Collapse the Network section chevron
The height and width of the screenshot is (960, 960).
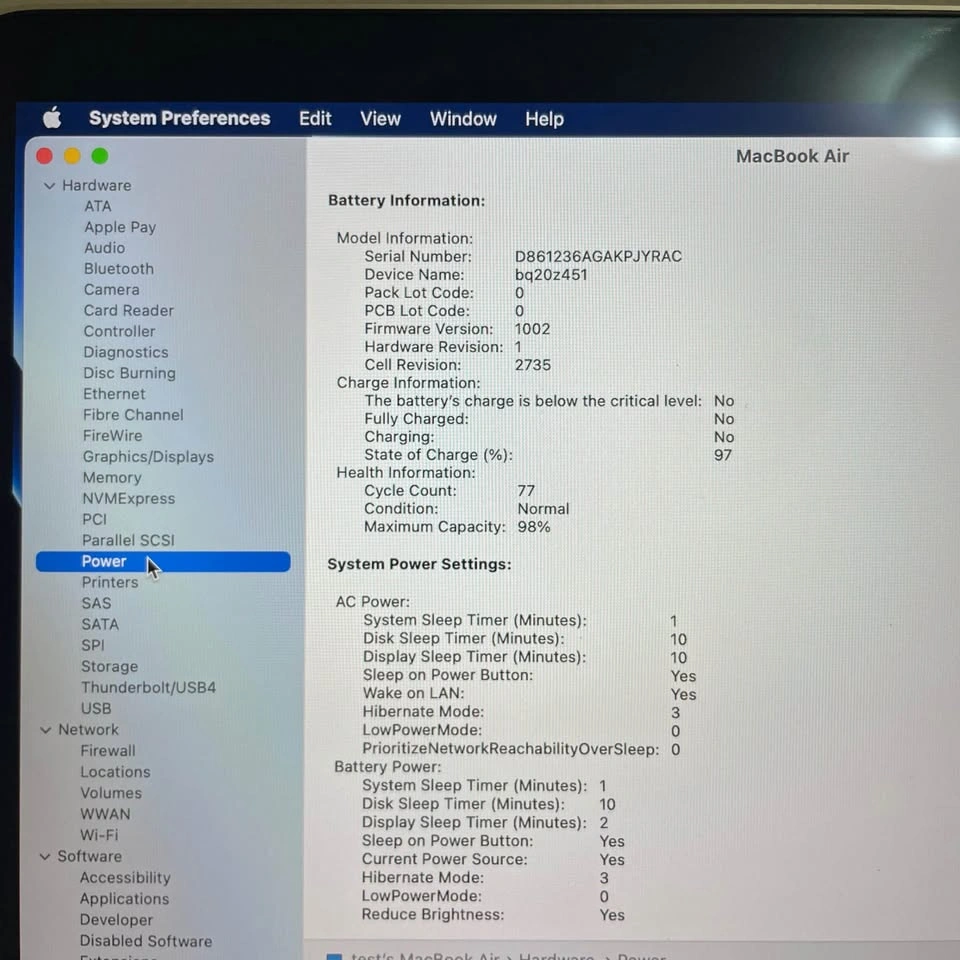[x=46, y=730]
